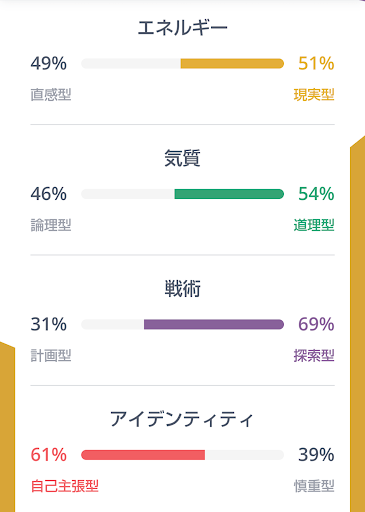The image size is (365, 512).
Task: Click the エネルギー heading
Action: click(x=182, y=28)
